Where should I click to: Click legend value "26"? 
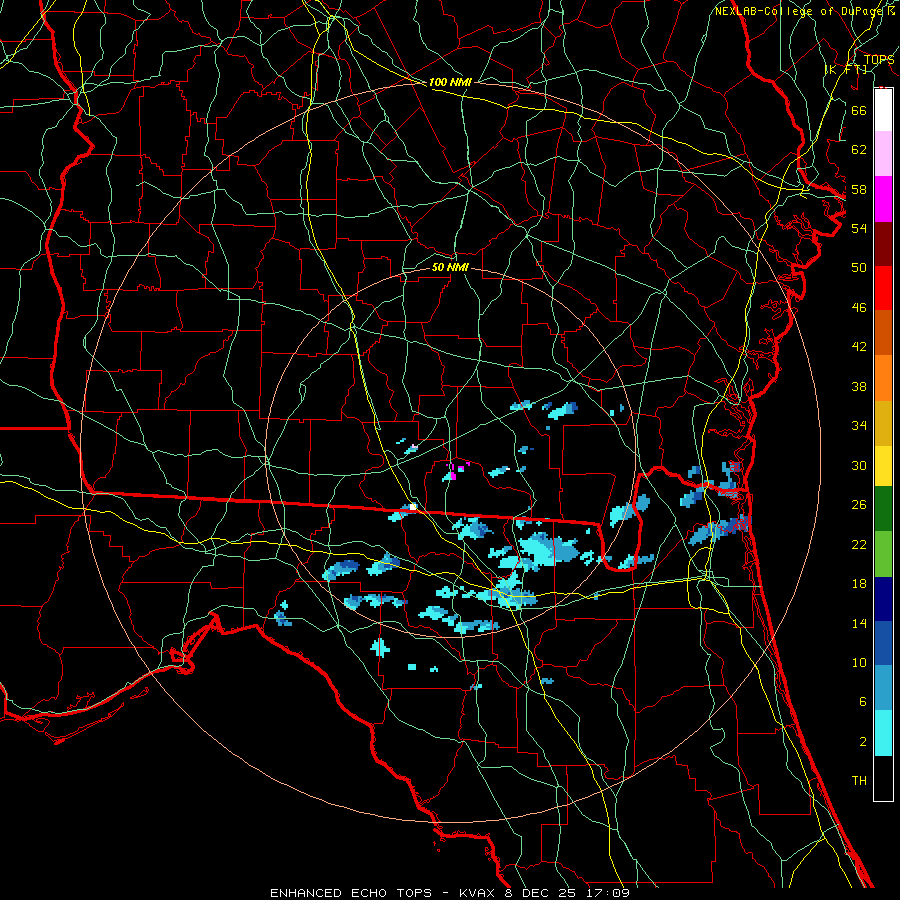pos(859,505)
